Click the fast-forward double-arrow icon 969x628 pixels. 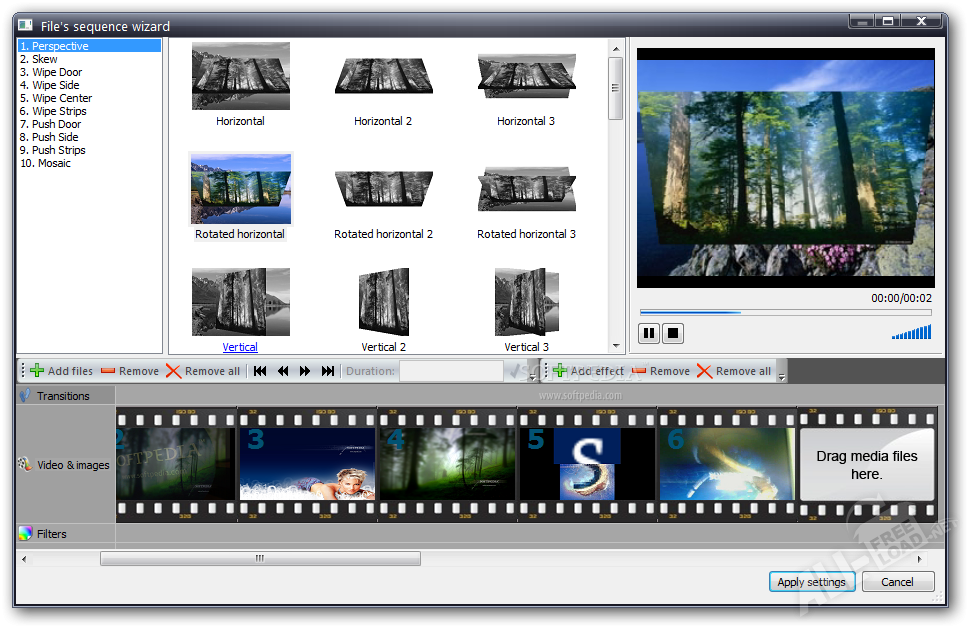[x=305, y=370]
